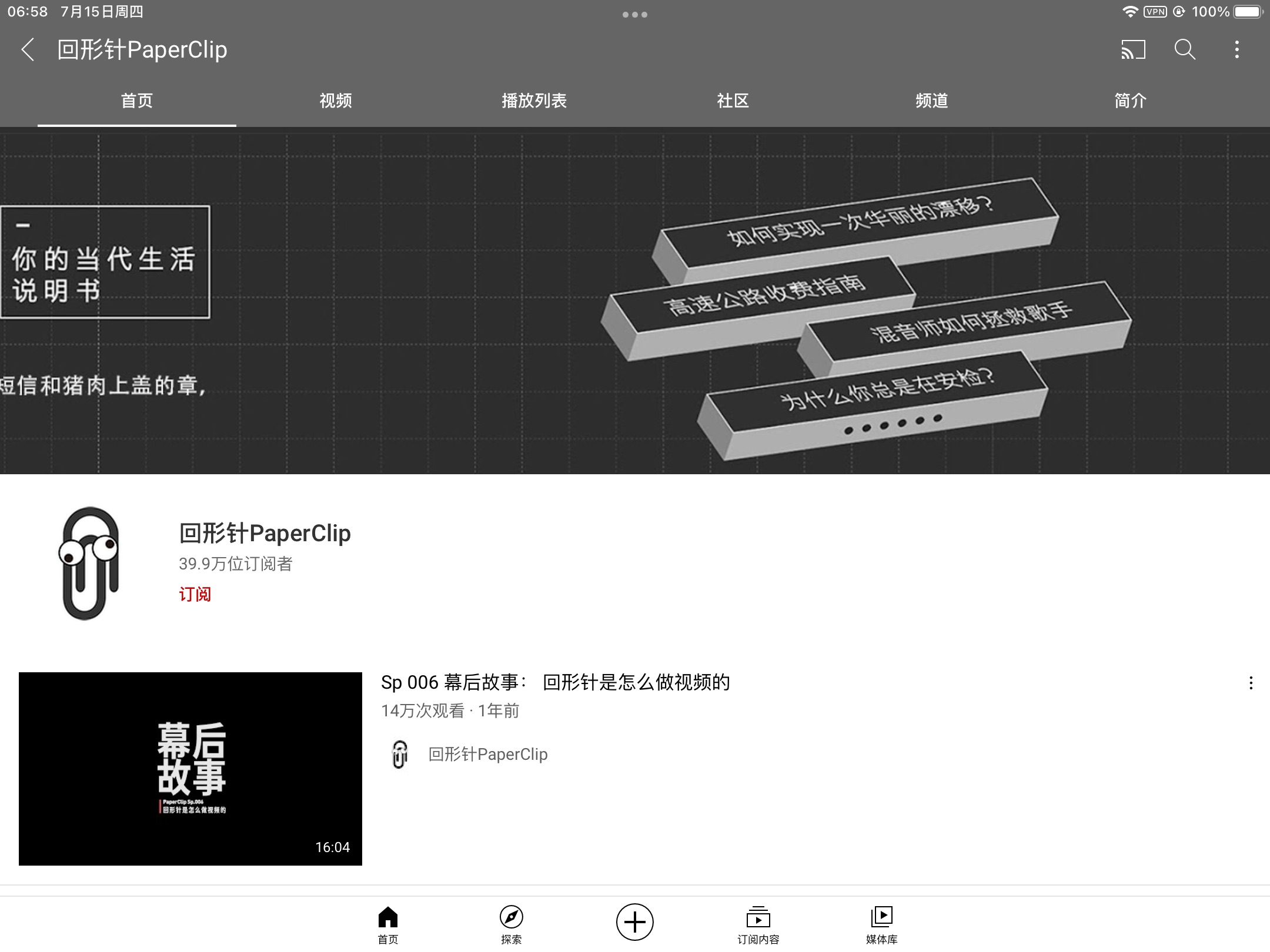Viewport: 1270px width, 952px height.
Task: Tap the plus create button
Action: click(x=635, y=922)
